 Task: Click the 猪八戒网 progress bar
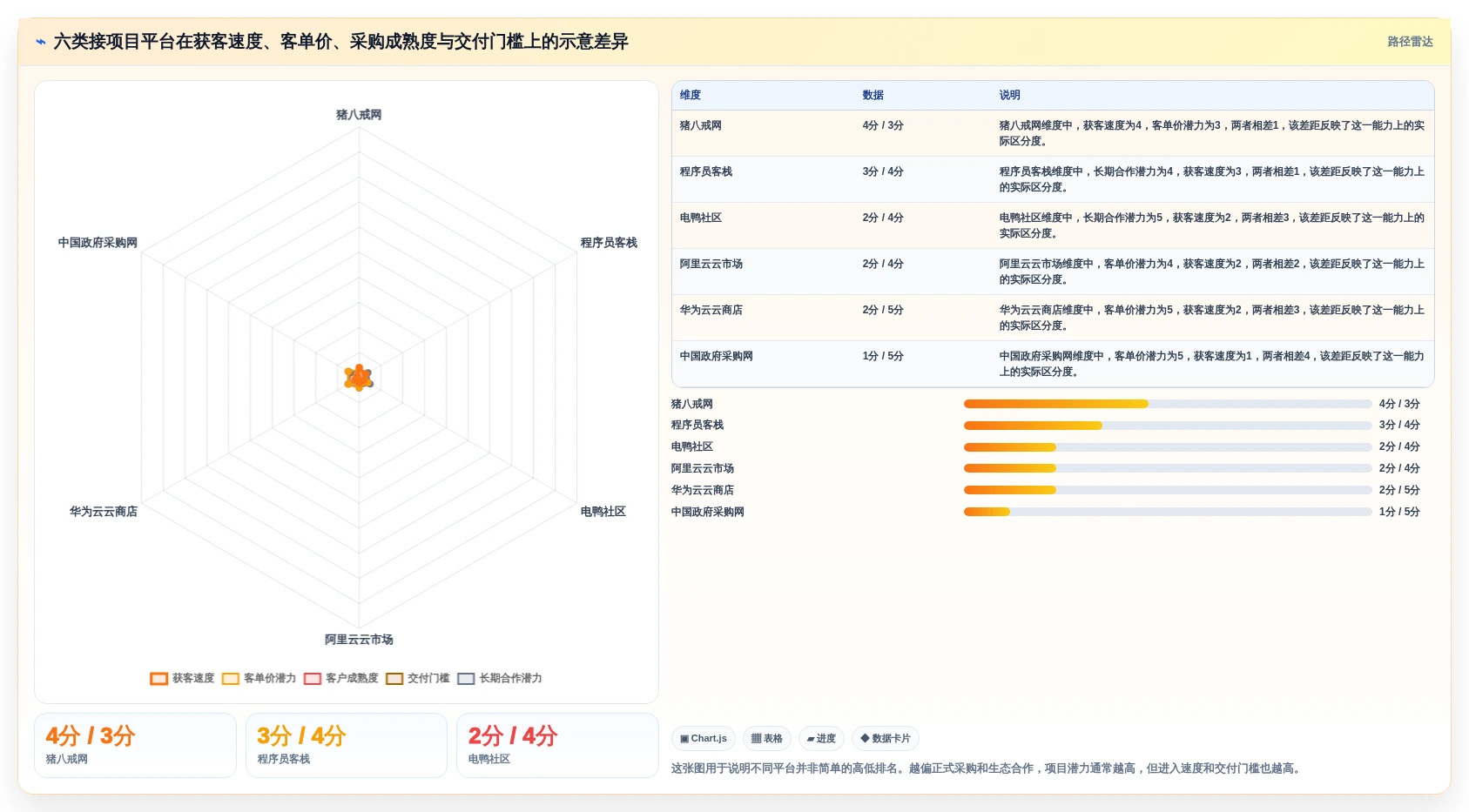[1168, 404]
